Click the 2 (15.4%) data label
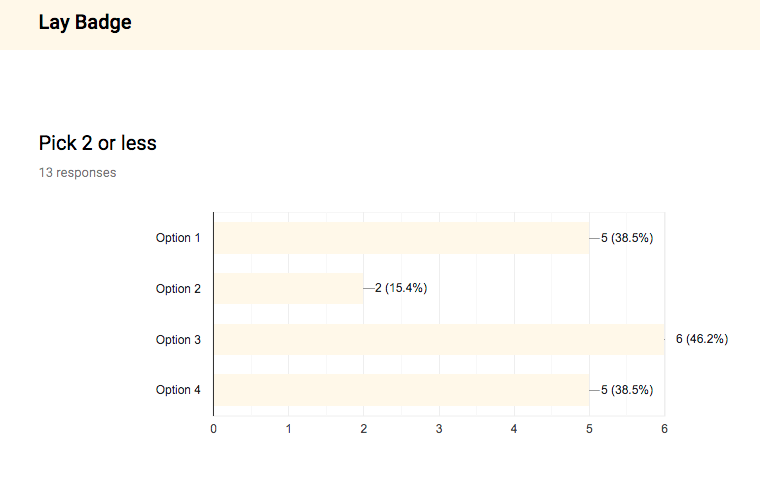Screen dimensions: 760x477 [x=401, y=288]
